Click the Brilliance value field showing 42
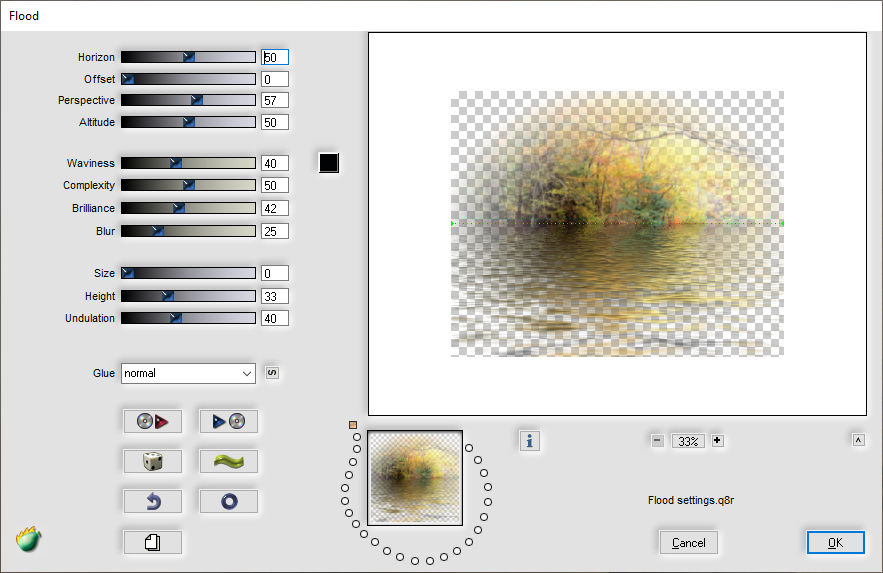 275,208
